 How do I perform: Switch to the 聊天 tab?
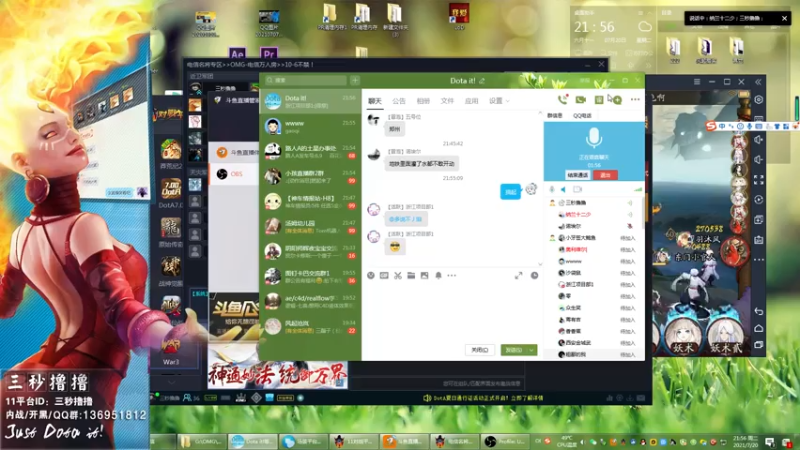[x=375, y=101]
